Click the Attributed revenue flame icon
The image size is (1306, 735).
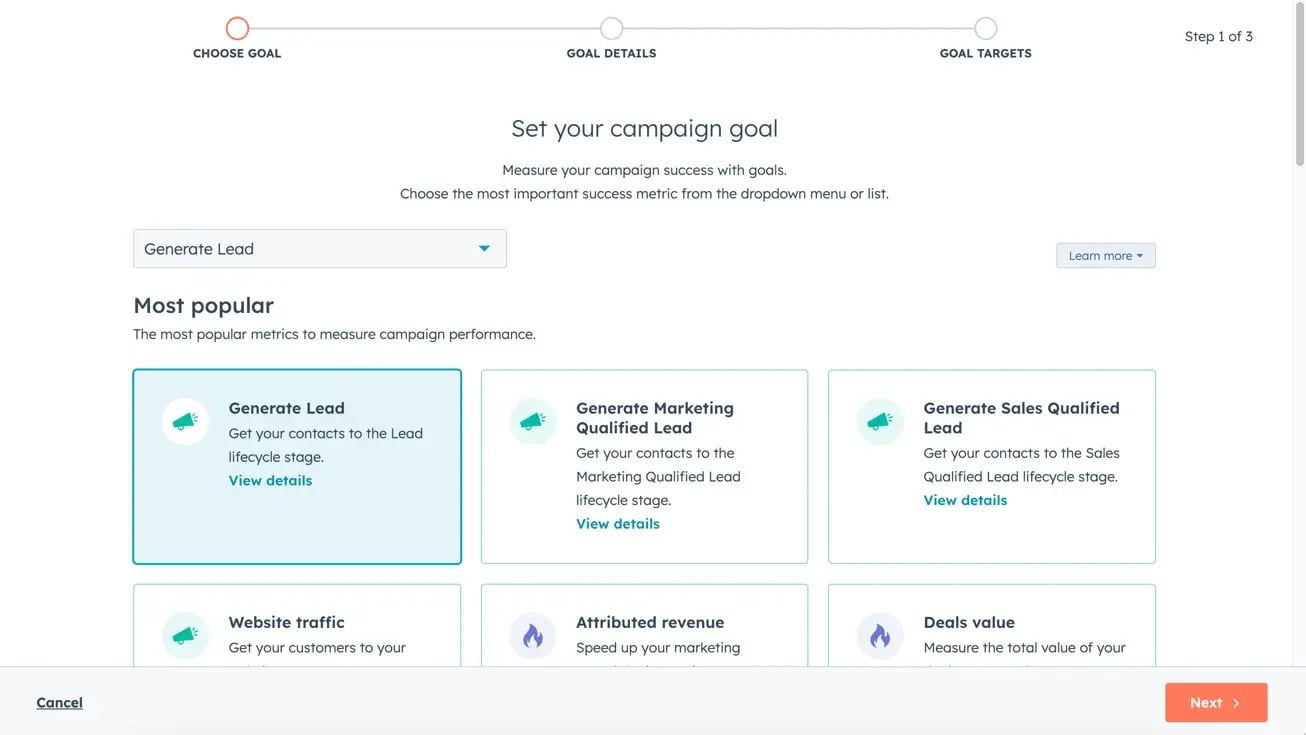point(533,636)
